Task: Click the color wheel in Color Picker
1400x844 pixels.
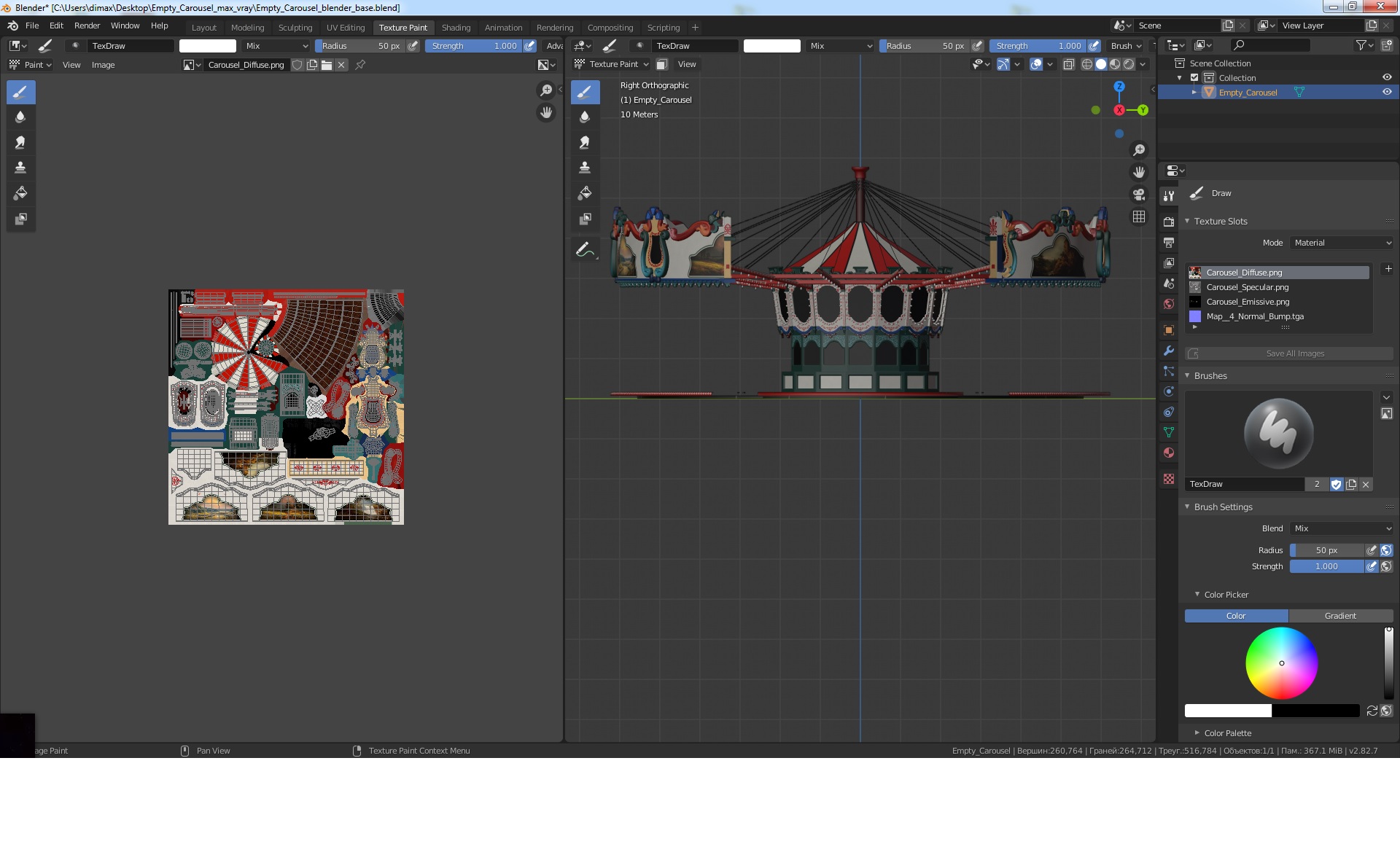Action: (x=1282, y=663)
